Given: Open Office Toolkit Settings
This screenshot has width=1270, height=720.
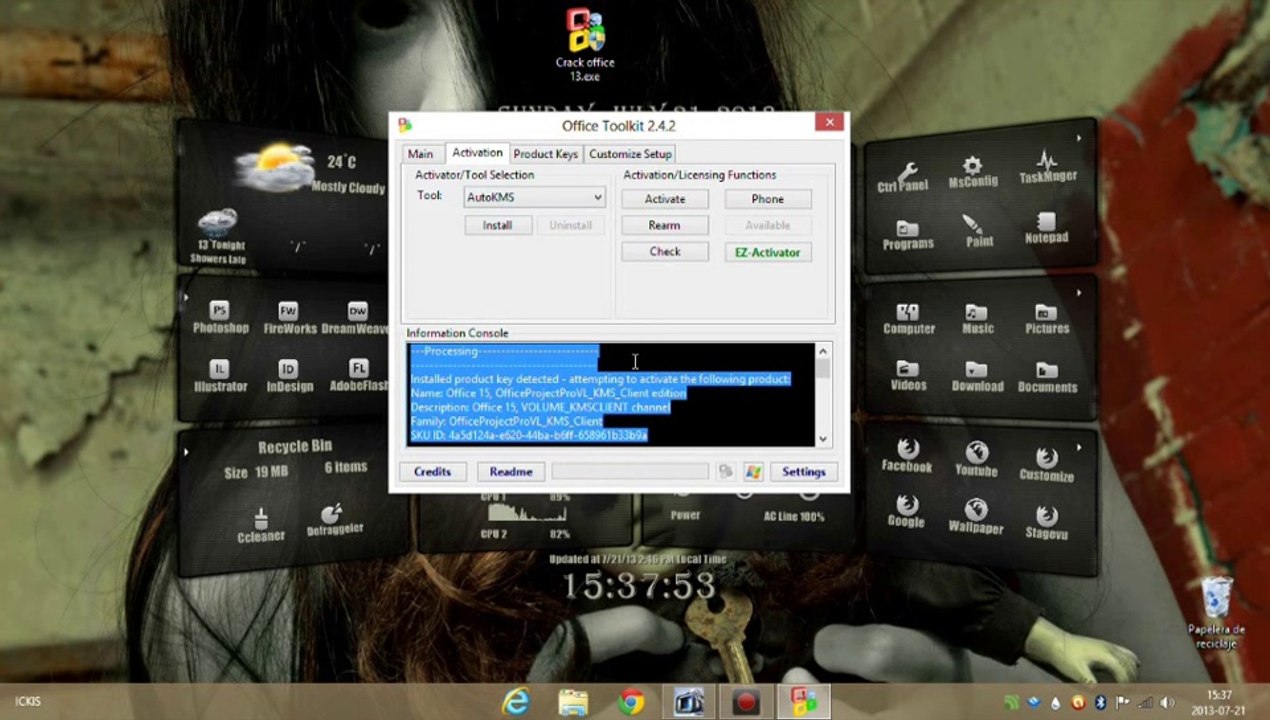Looking at the screenshot, I should pyautogui.click(x=804, y=471).
